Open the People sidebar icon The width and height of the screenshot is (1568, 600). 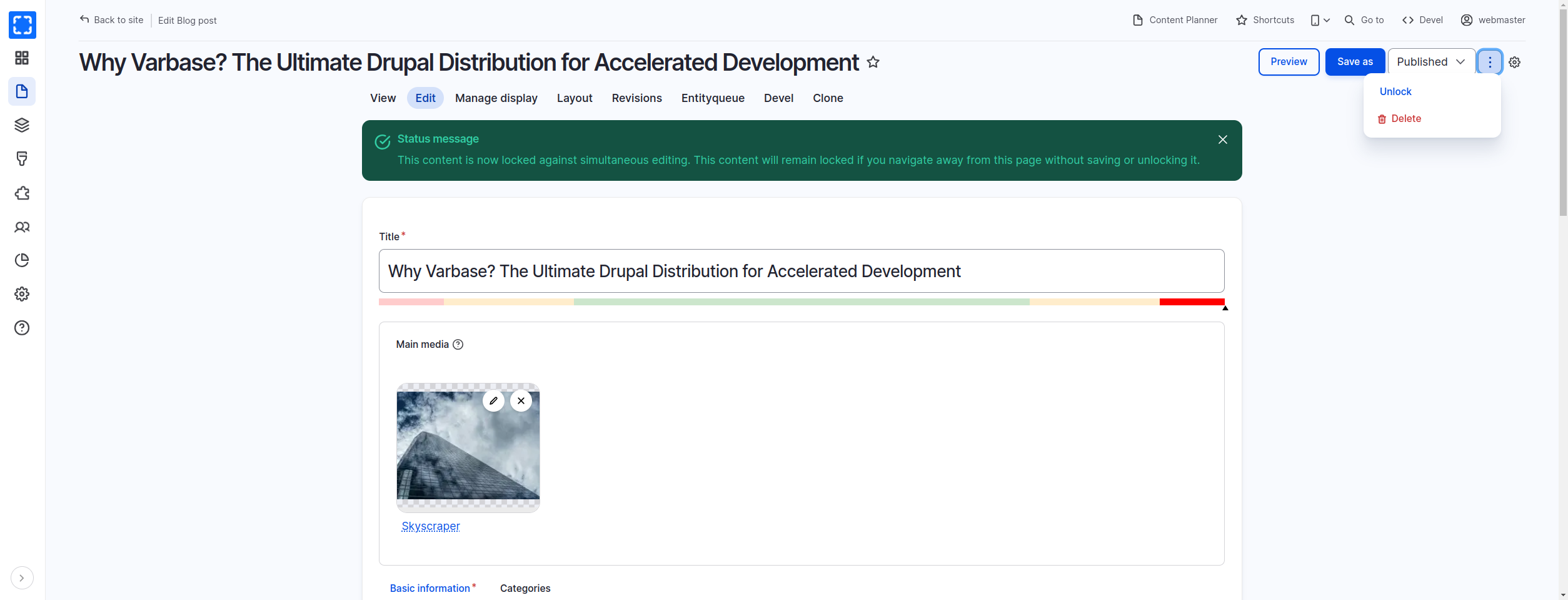pos(22,227)
